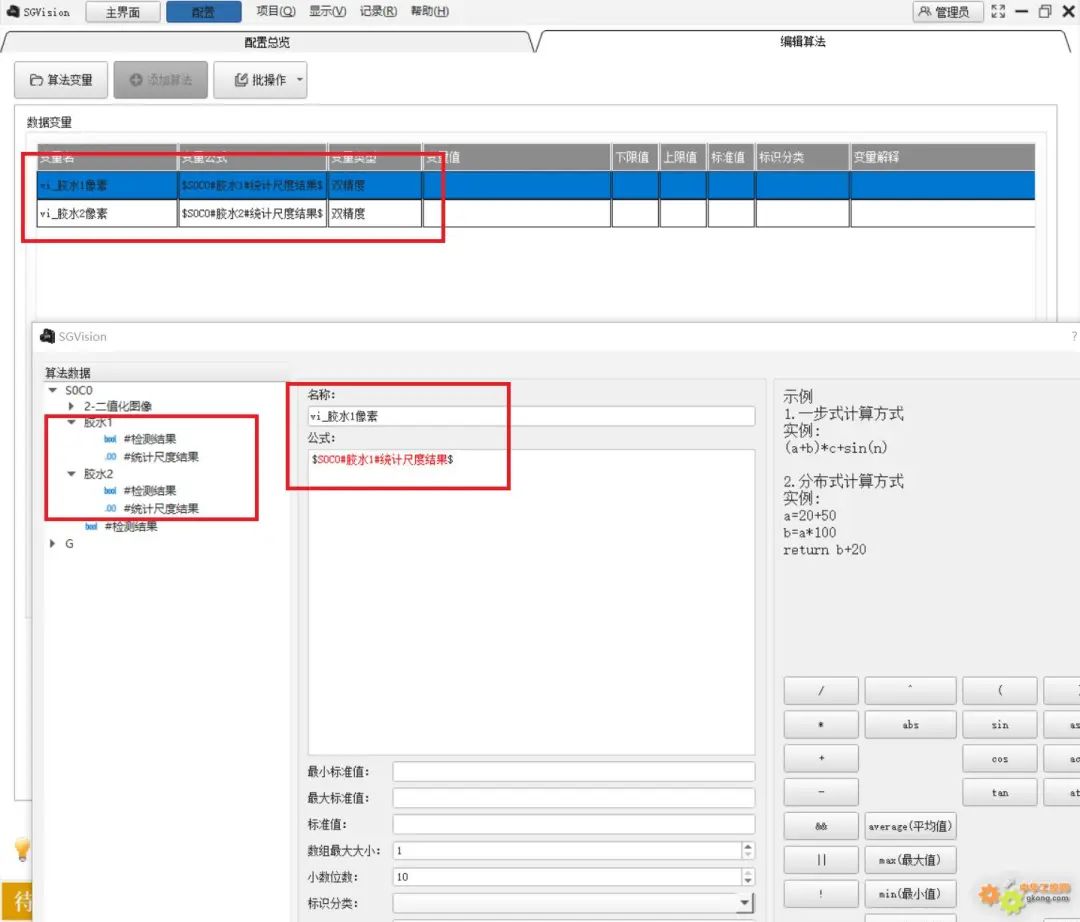Collapse the 胶水1 tree node

coord(71,423)
